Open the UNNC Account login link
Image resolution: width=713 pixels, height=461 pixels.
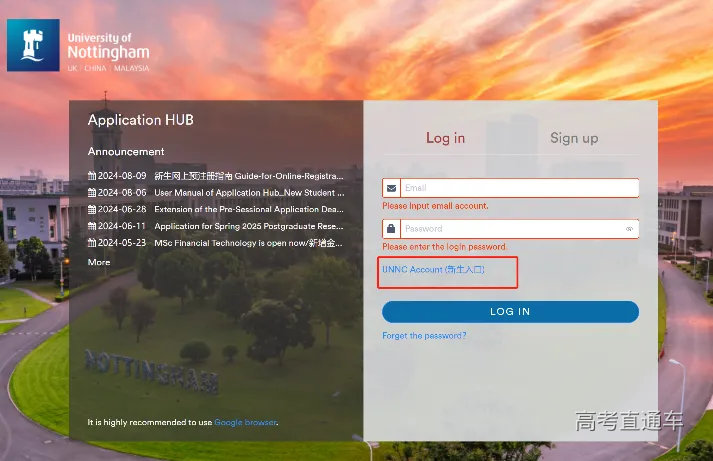click(433, 270)
